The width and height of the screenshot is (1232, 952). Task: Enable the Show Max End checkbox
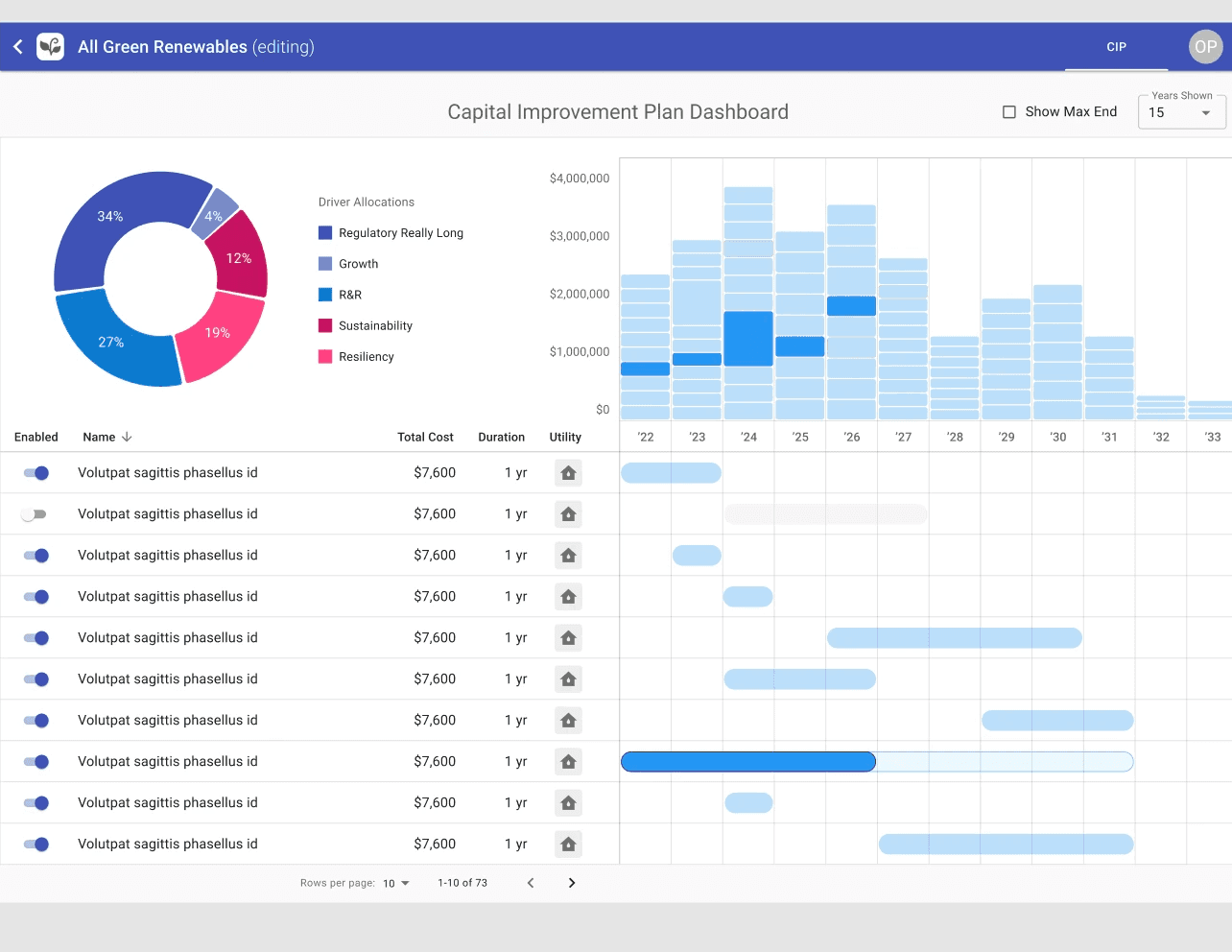[x=1009, y=112]
